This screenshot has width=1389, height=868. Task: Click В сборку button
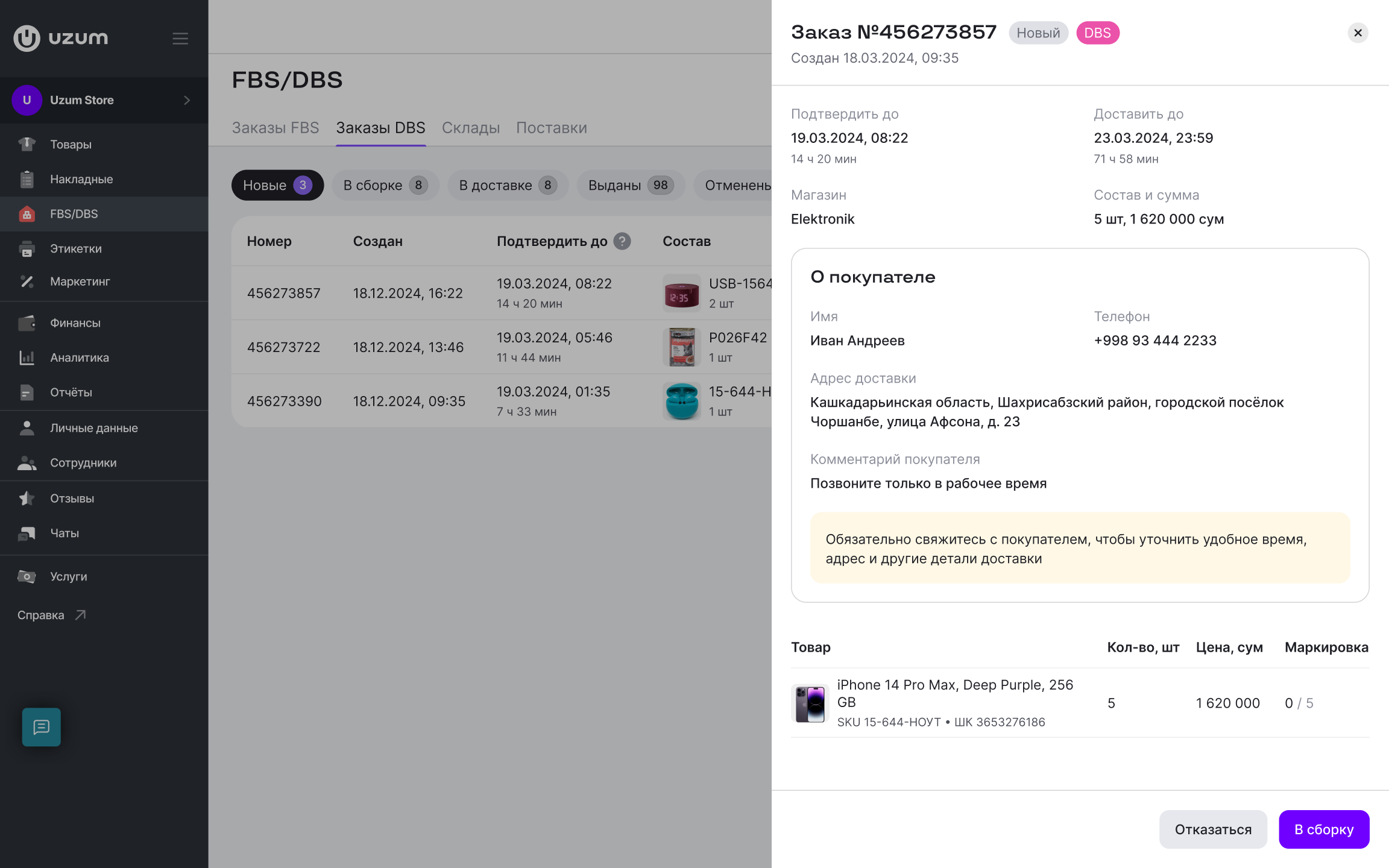[x=1324, y=829]
